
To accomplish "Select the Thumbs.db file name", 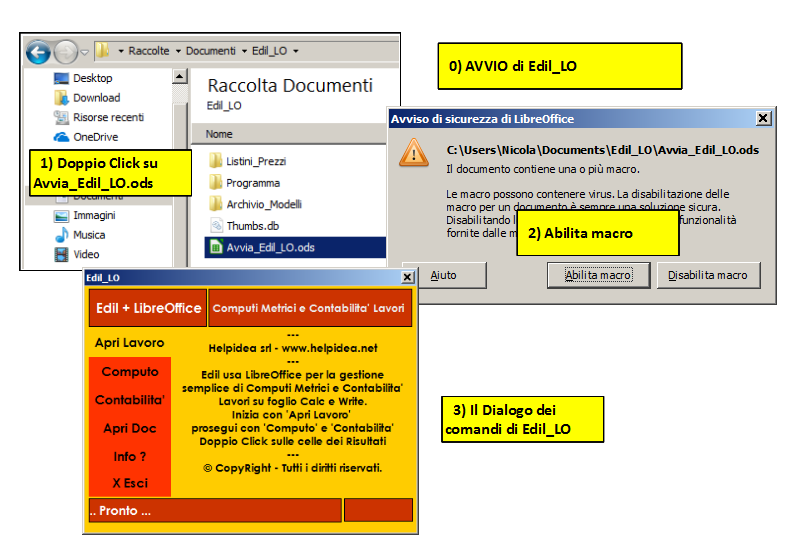I will [252, 226].
